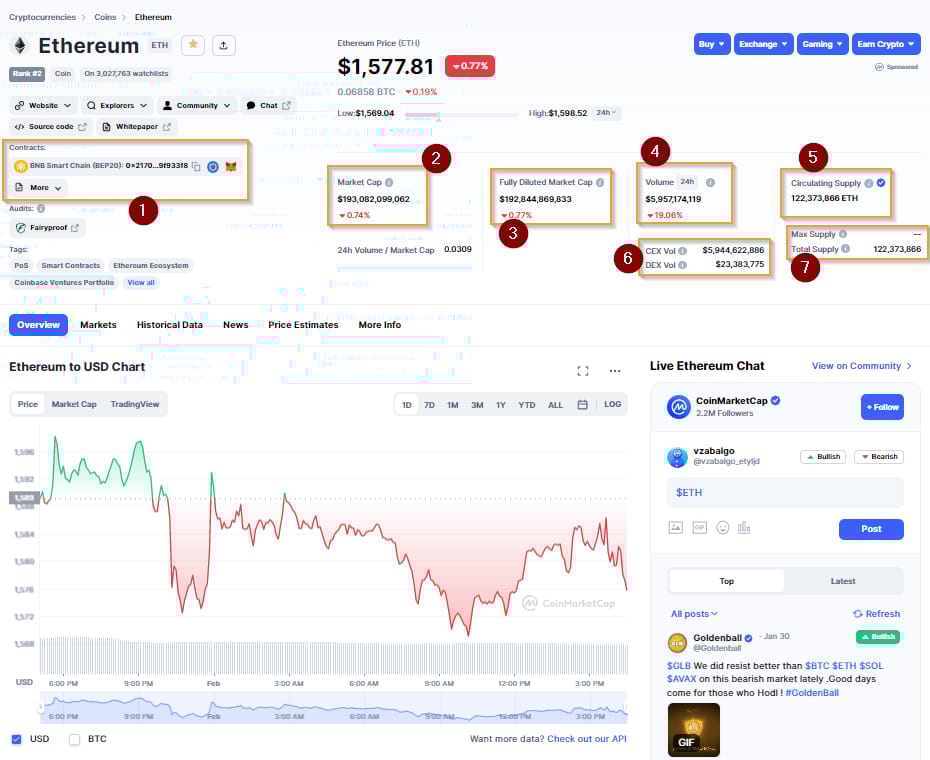930x760 pixels.
Task: Show CEX Vol info icon
Action: point(683,251)
